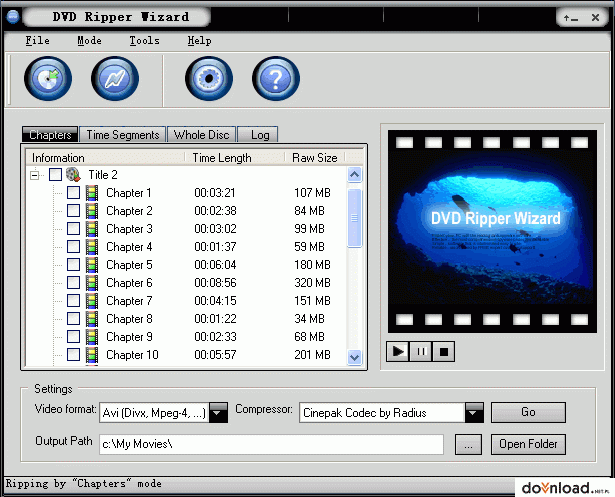The height and width of the screenshot is (497, 615).
Task: Click the chapter list scroll up arrow
Action: tap(355, 175)
